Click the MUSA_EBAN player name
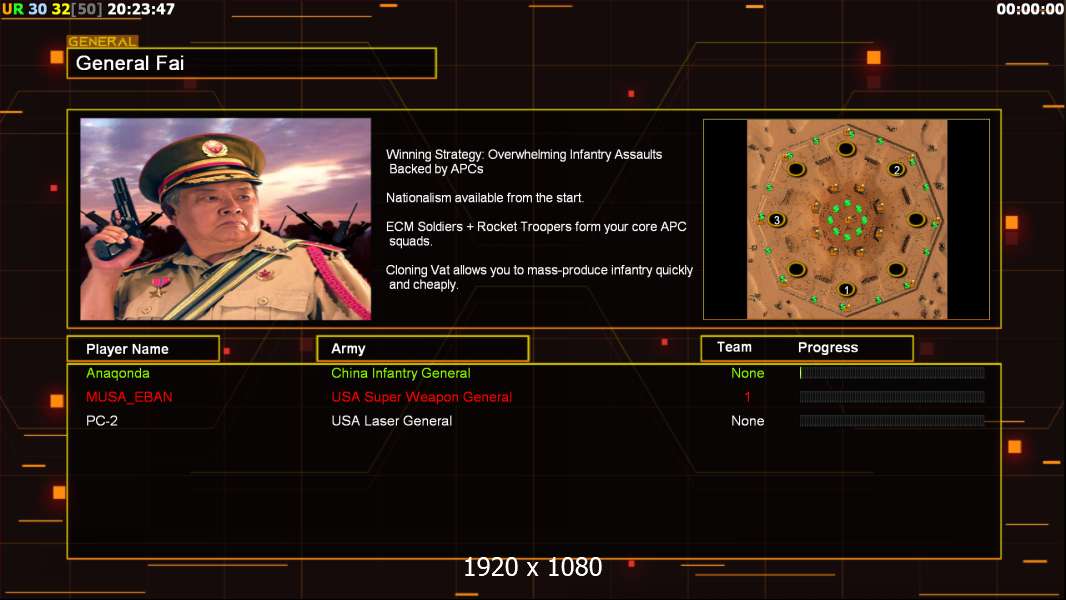The height and width of the screenshot is (600, 1066). click(x=129, y=397)
